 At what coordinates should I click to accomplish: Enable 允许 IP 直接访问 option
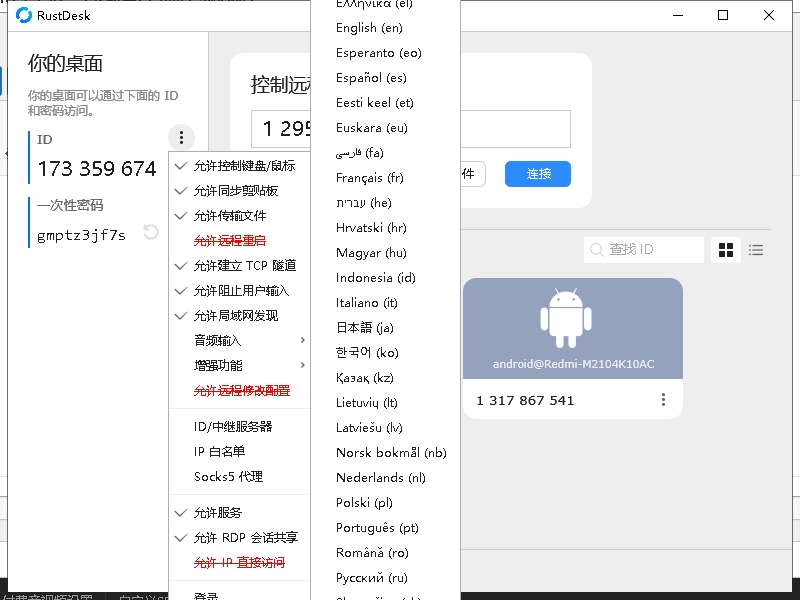point(240,563)
